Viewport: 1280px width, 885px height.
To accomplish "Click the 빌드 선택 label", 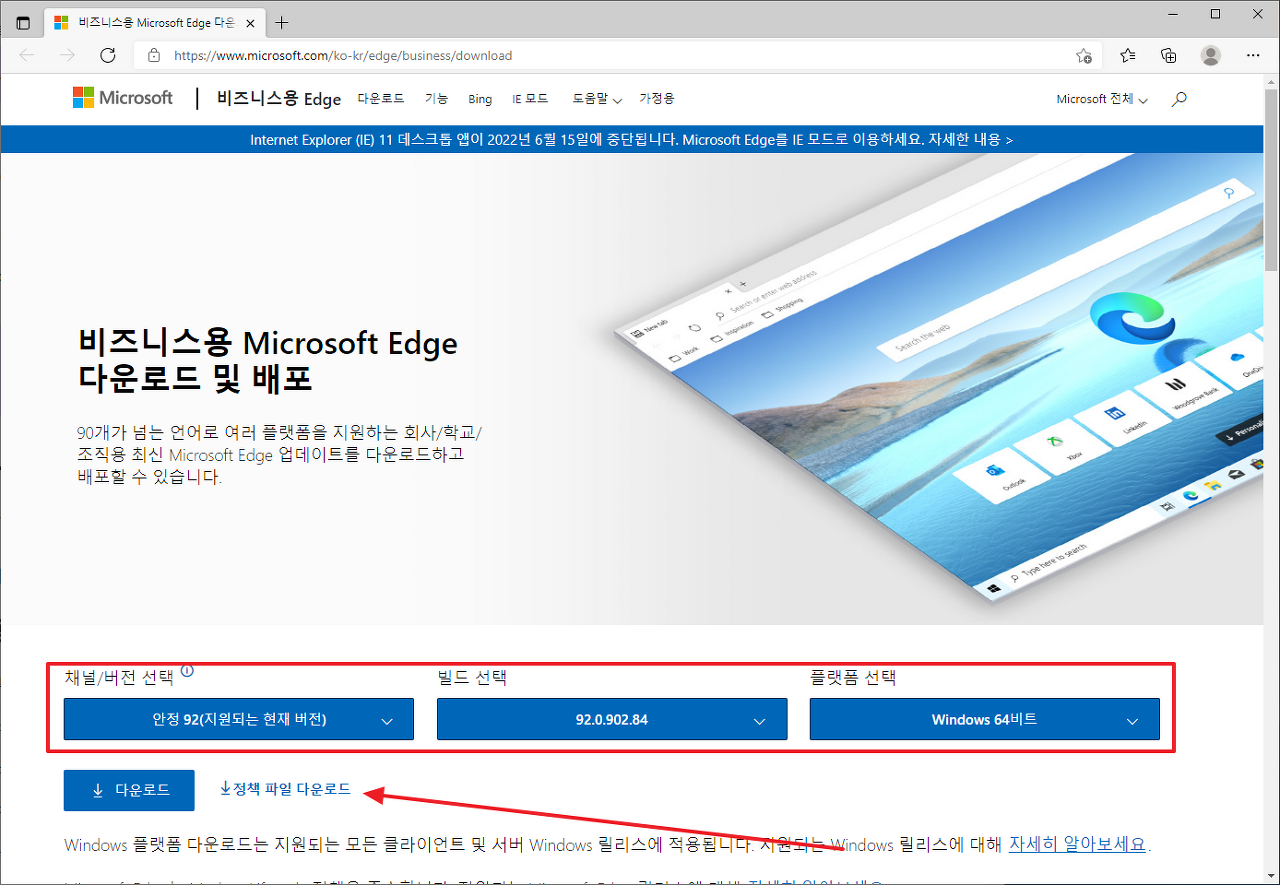I will click(472, 678).
